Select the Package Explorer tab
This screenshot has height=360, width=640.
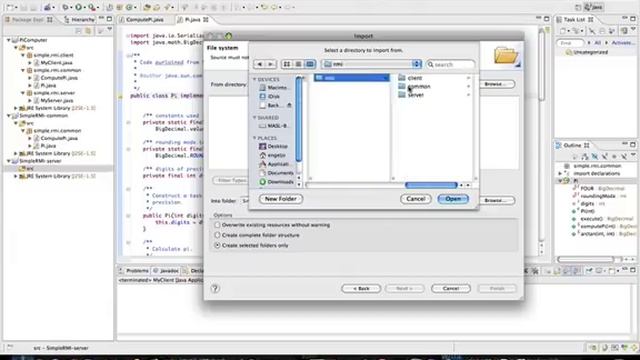click(28, 19)
